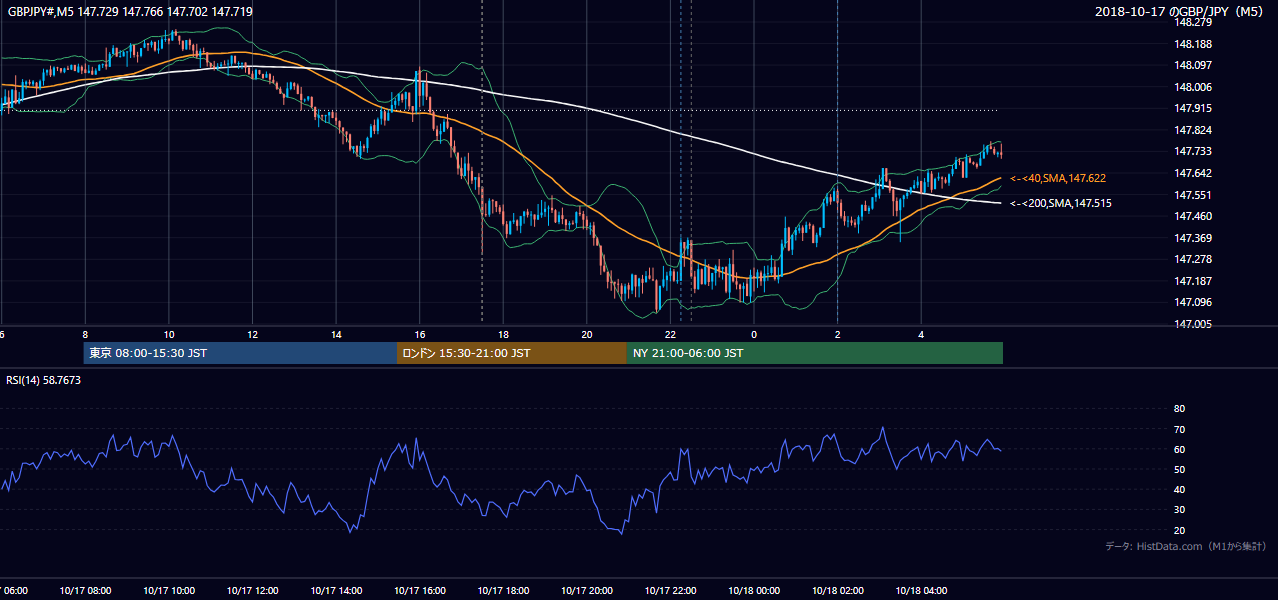Click hour tick 12 under the price chart
The height and width of the screenshot is (600, 1278).
(x=252, y=335)
